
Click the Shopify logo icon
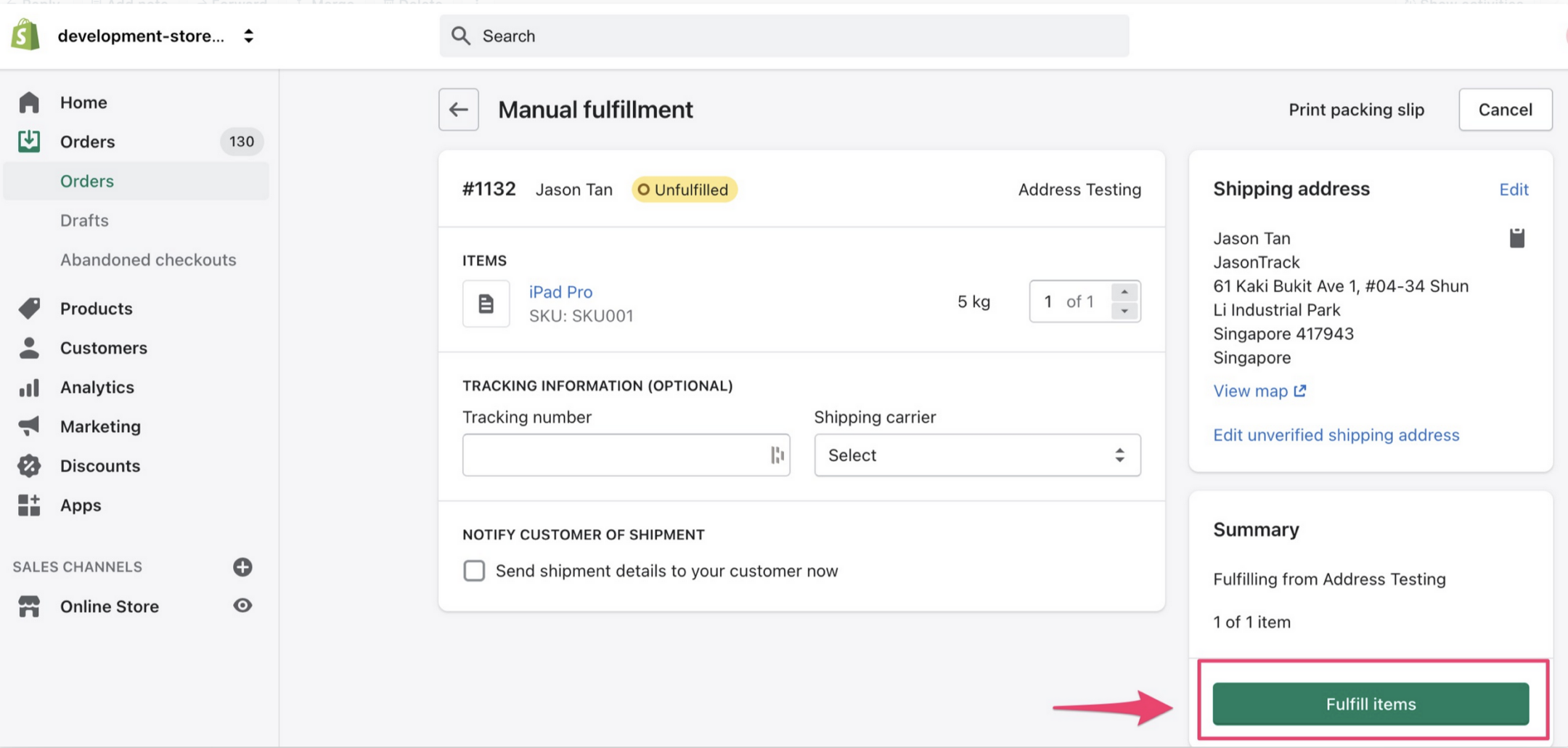25,35
